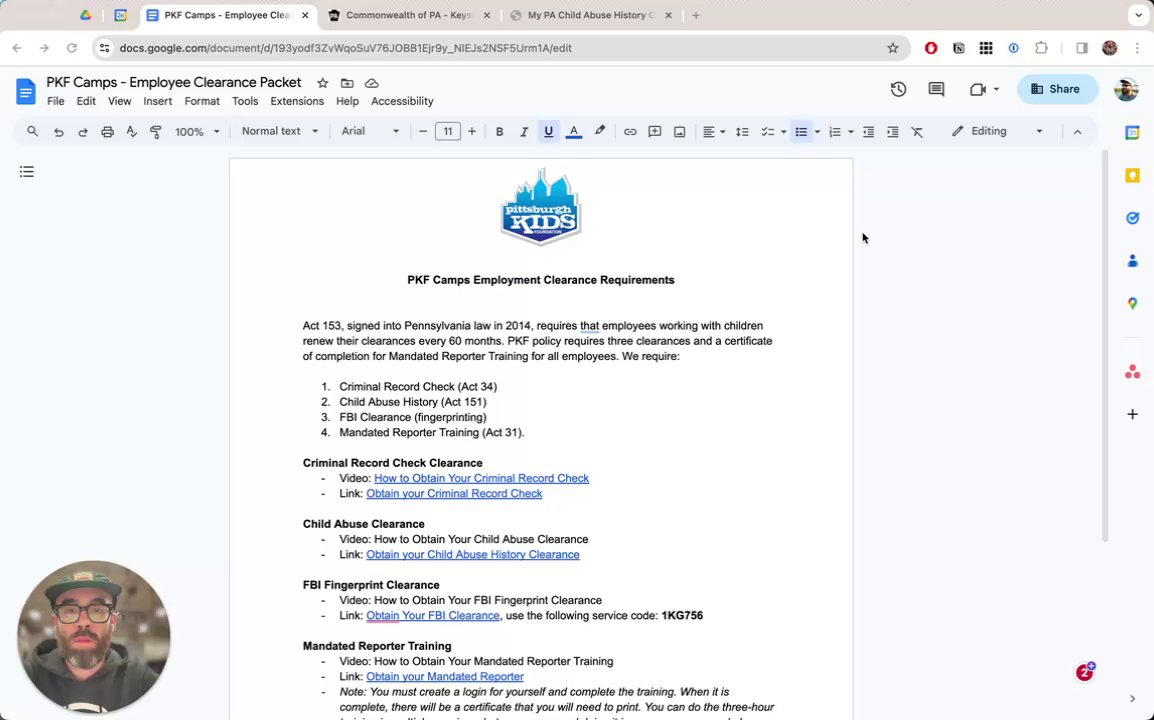Click the Undo arrow in toolbar
Image resolution: width=1154 pixels, height=720 pixels.
[58, 132]
